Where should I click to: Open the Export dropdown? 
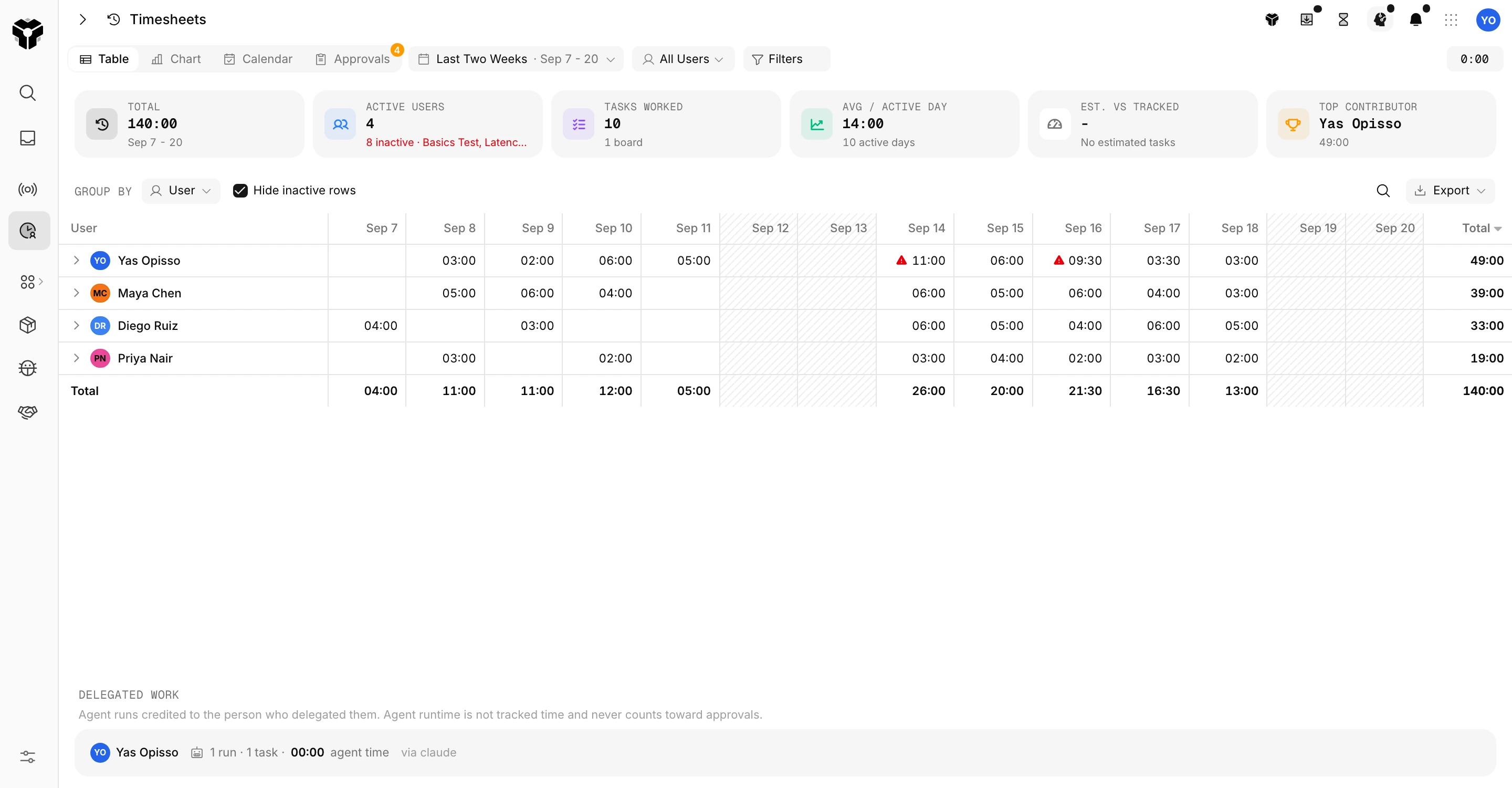[x=1450, y=191]
